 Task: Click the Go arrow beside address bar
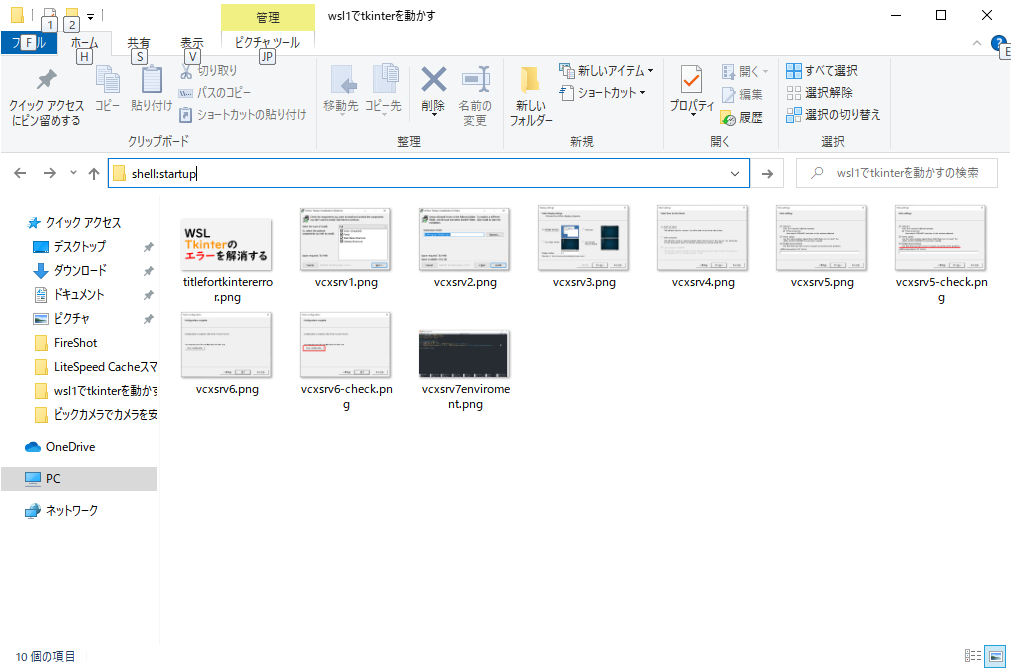coord(767,173)
